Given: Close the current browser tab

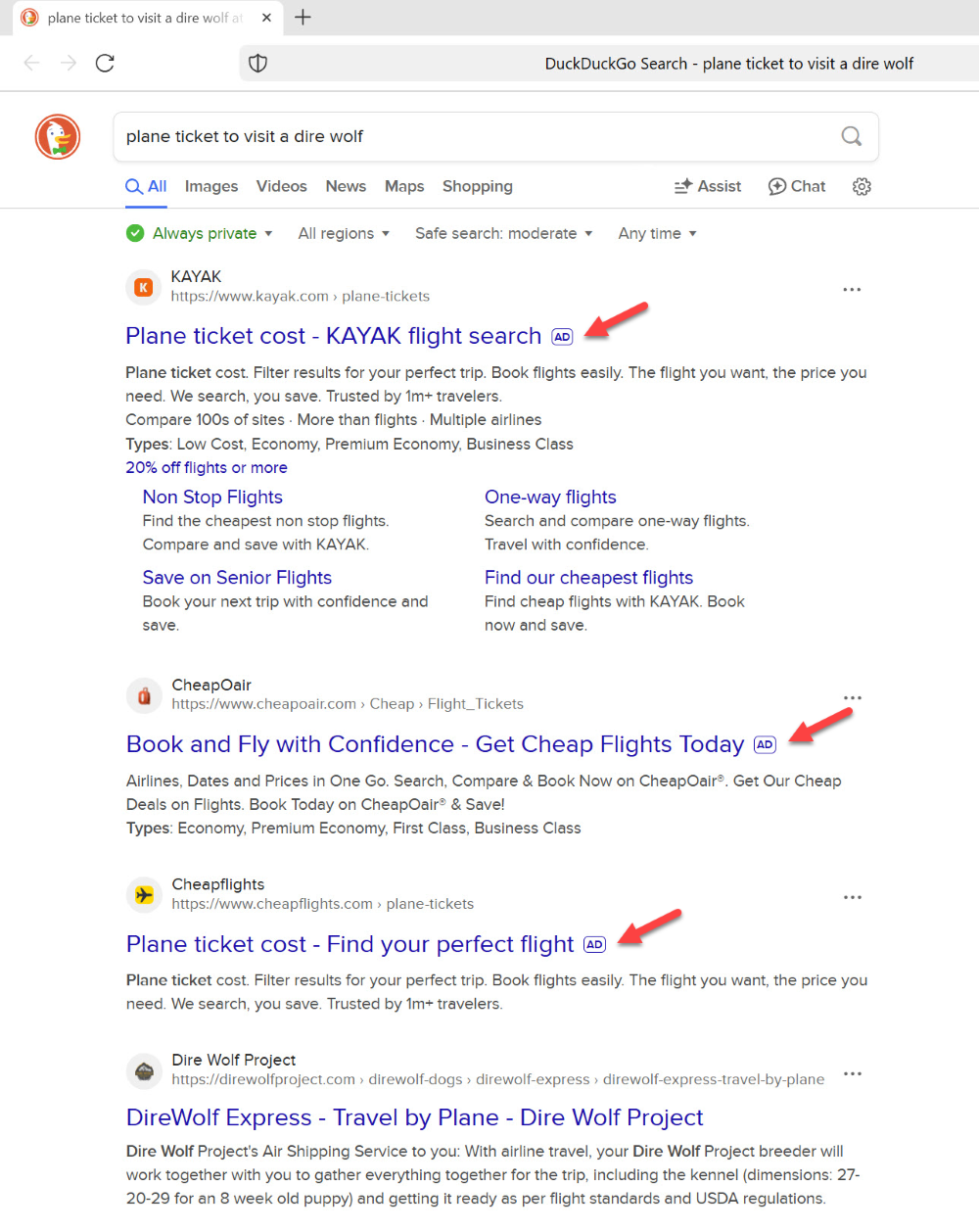Looking at the screenshot, I should (x=266, y=18).
